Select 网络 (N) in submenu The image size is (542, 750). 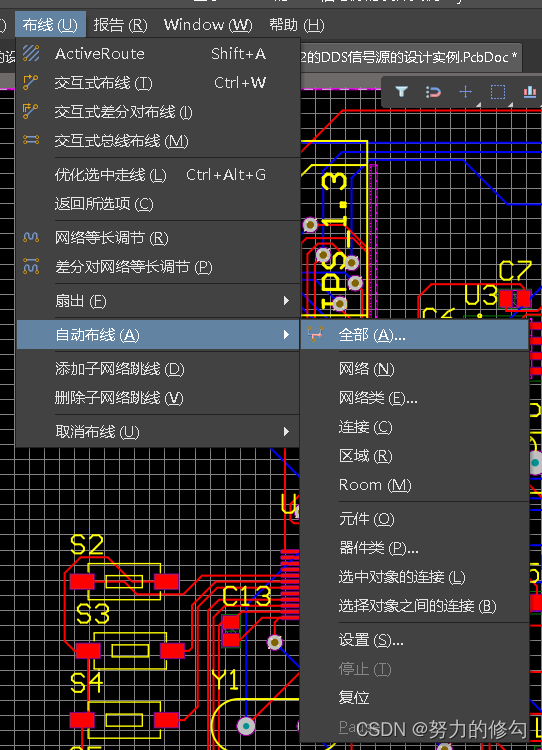click(414, 369)
